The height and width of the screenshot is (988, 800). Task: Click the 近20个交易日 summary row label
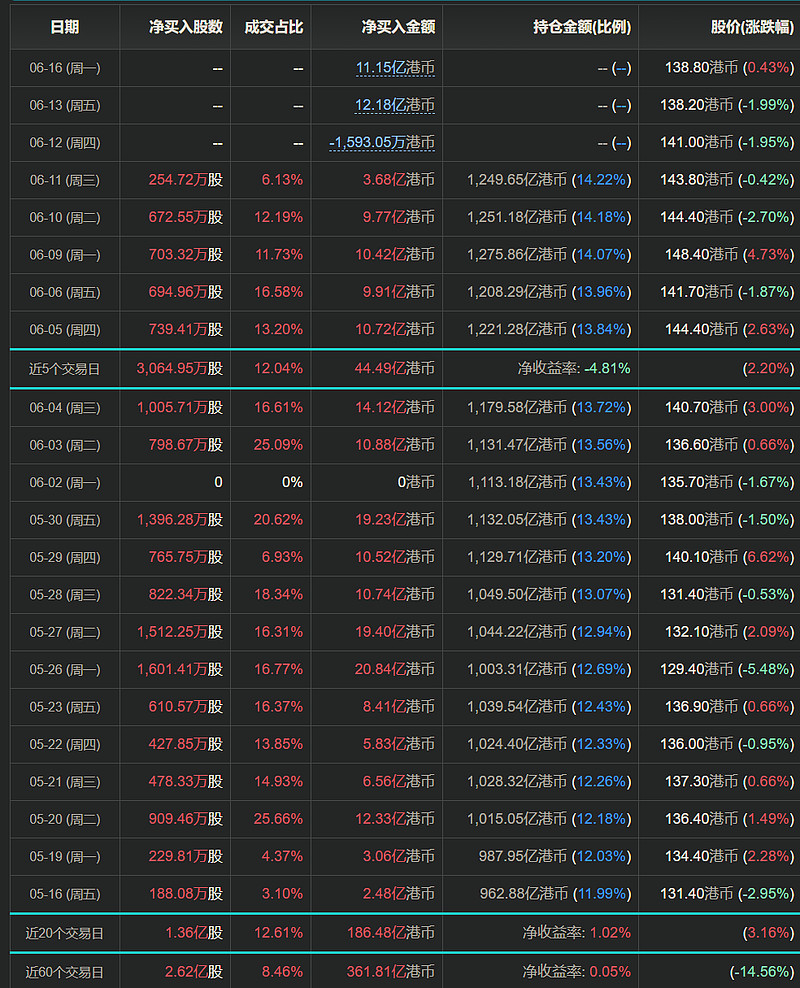65,933
